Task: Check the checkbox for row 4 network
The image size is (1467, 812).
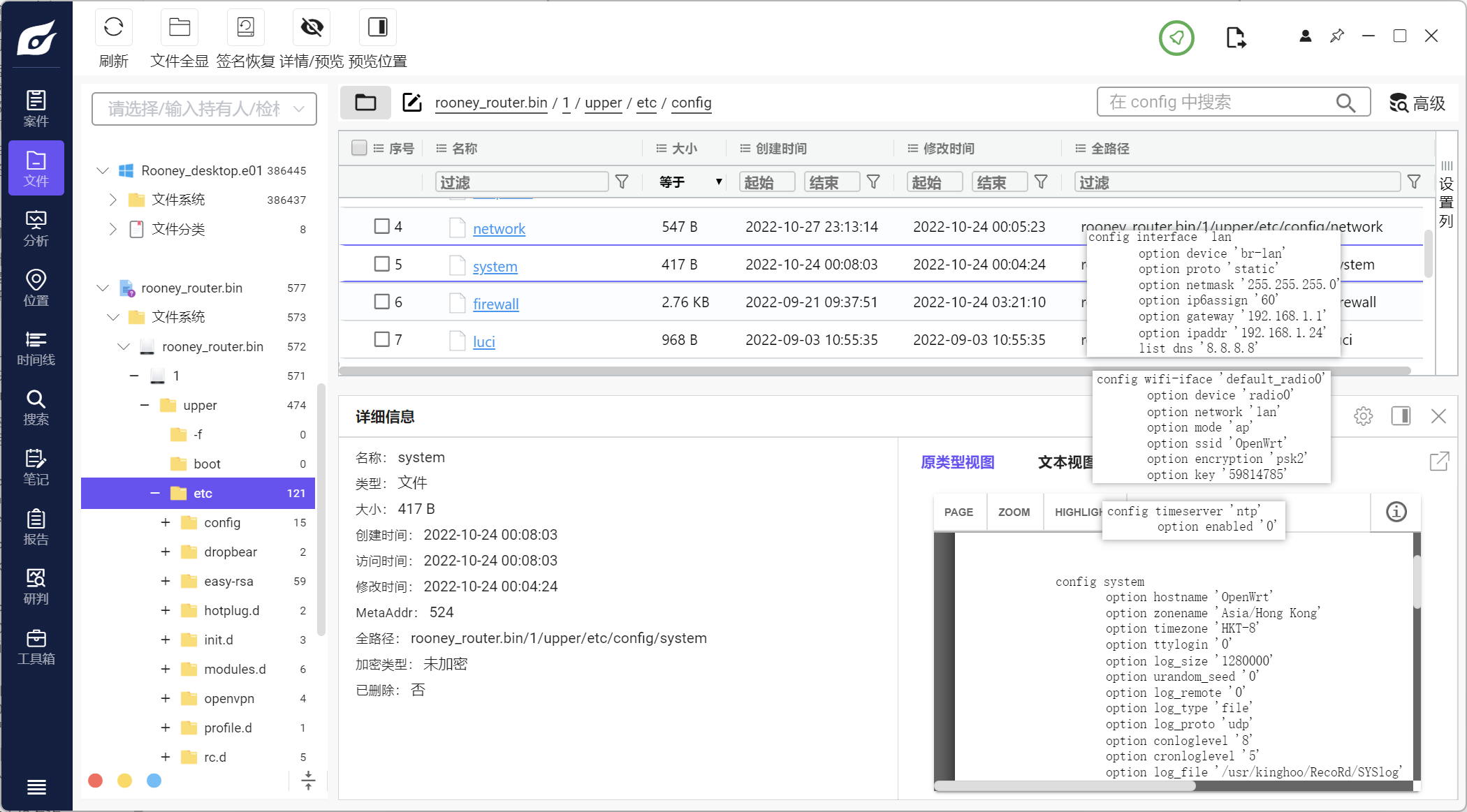Action: click(x=381, y=226)
